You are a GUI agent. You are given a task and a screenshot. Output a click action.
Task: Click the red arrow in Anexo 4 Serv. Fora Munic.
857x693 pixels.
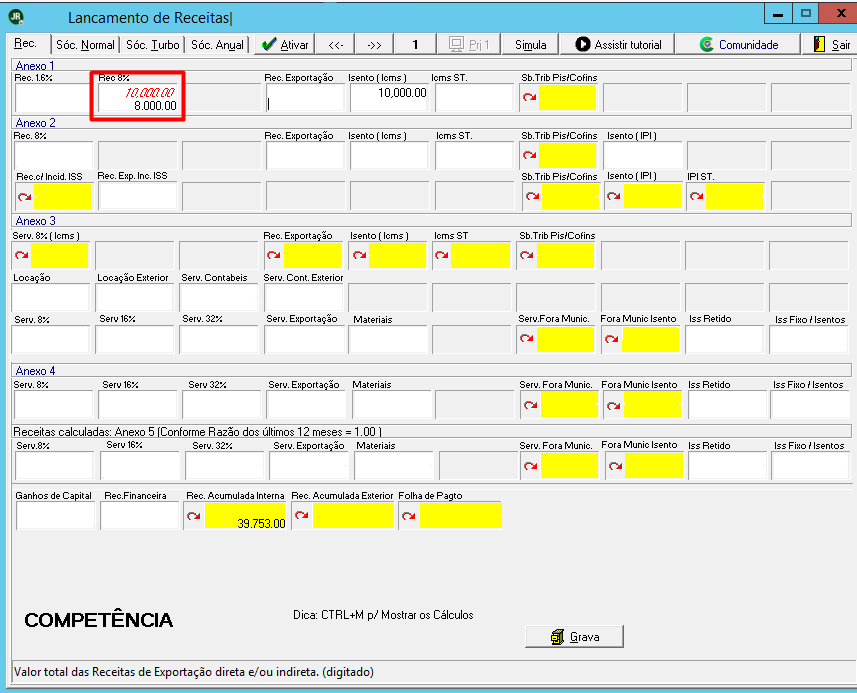pyautogui.click(x=530, y=405)
